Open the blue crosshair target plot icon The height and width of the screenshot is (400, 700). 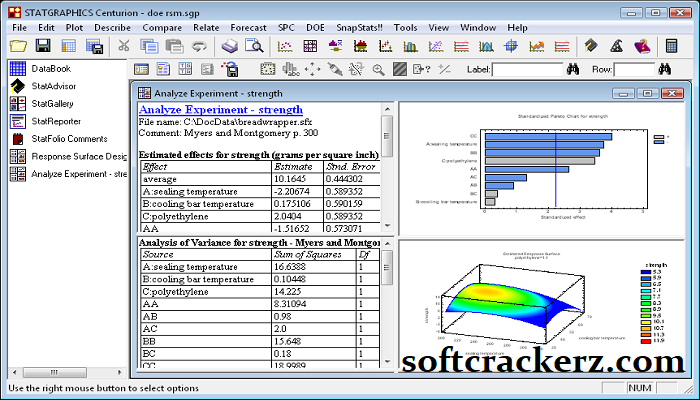pyautogui.click(x=511, y=46)
